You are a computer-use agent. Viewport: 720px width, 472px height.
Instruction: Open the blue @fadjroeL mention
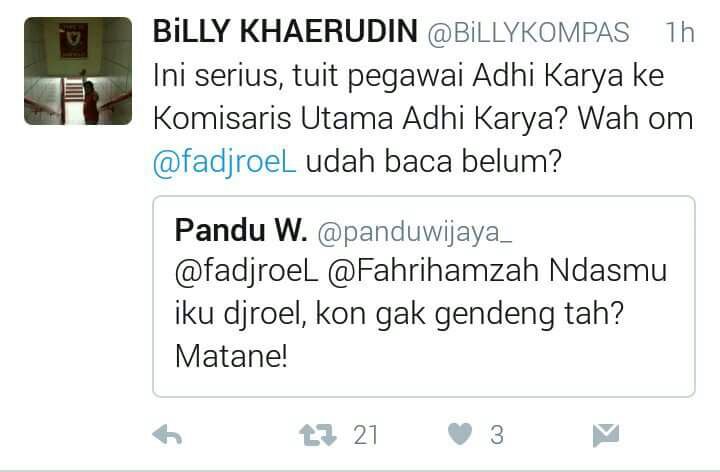(225, 162)
